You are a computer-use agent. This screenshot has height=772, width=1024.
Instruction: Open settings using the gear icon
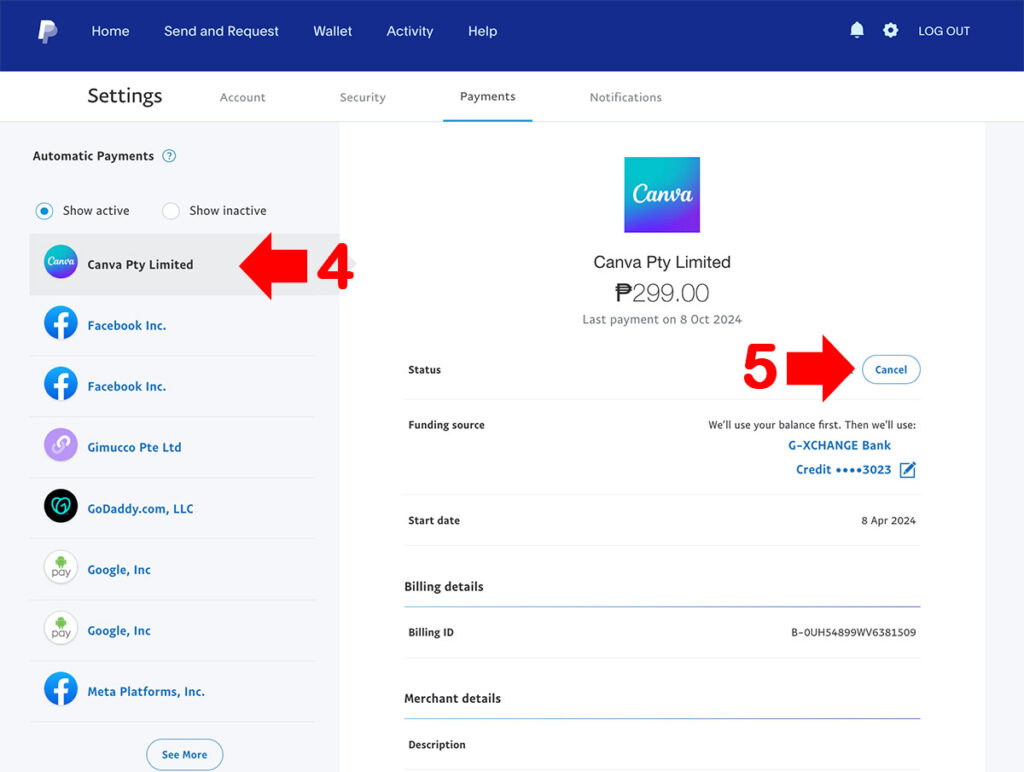[890, 30]
